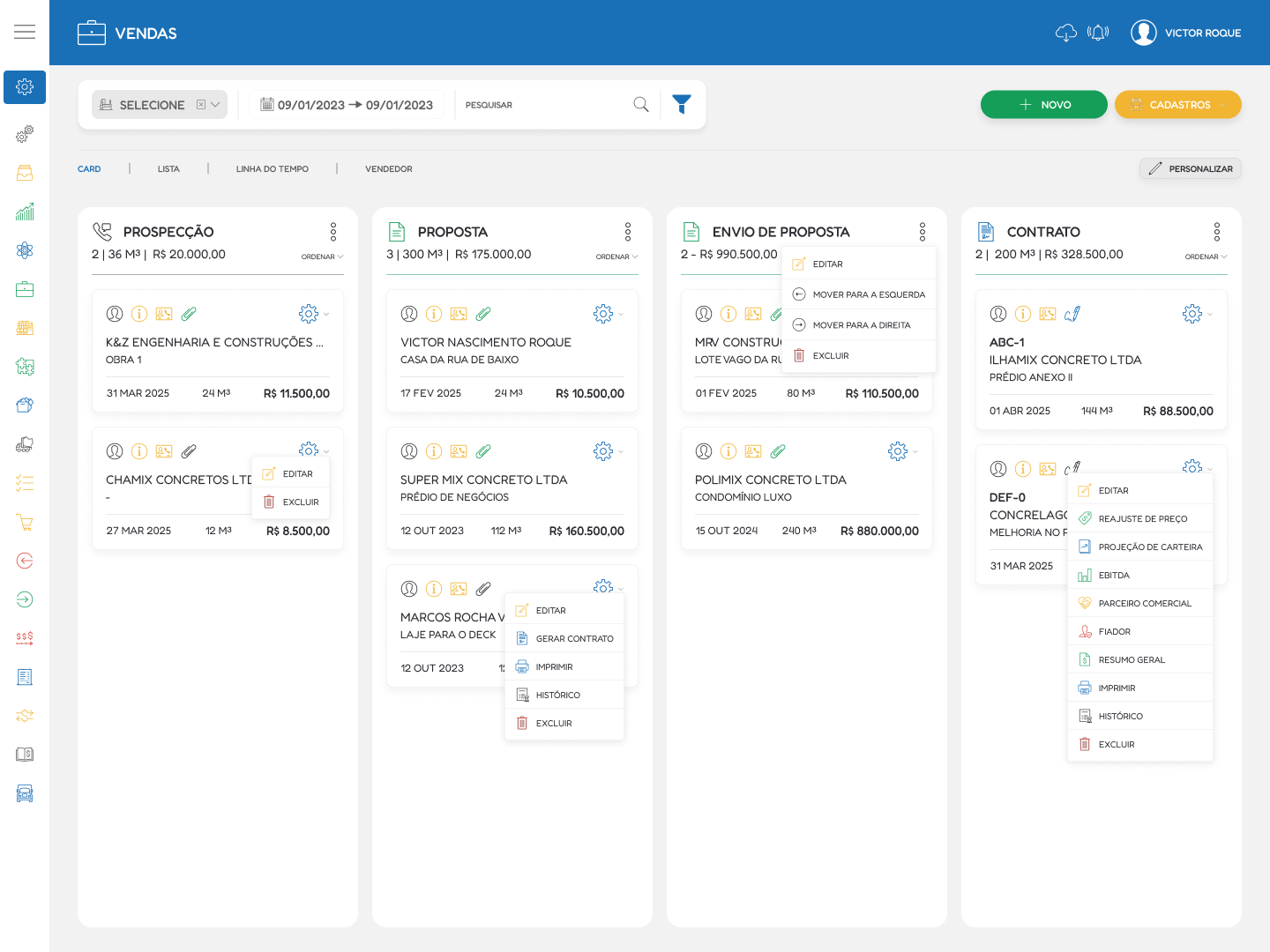
Task: Click the search magnifier icon
Action: (641, 104)
